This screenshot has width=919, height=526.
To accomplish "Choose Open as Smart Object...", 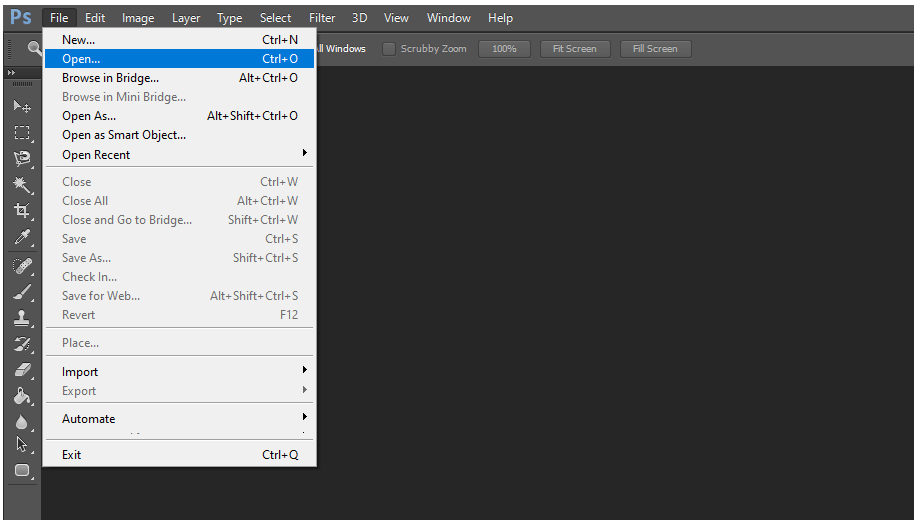I will point(179,135).
